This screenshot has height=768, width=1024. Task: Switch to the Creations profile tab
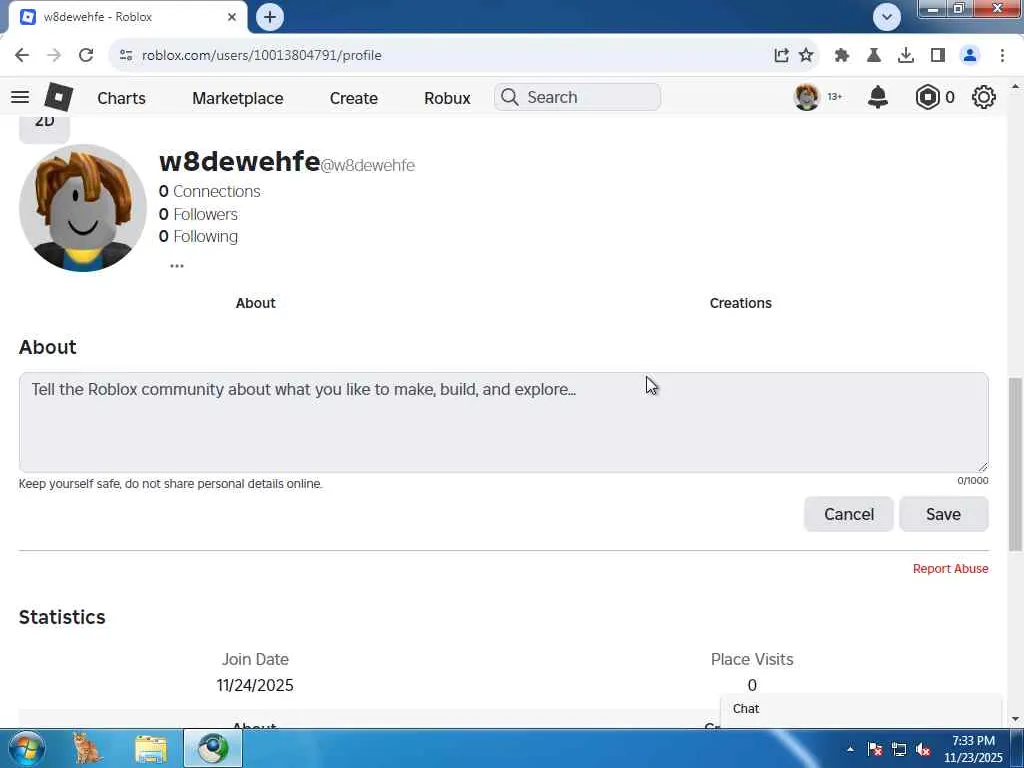[x=741, y=303]
